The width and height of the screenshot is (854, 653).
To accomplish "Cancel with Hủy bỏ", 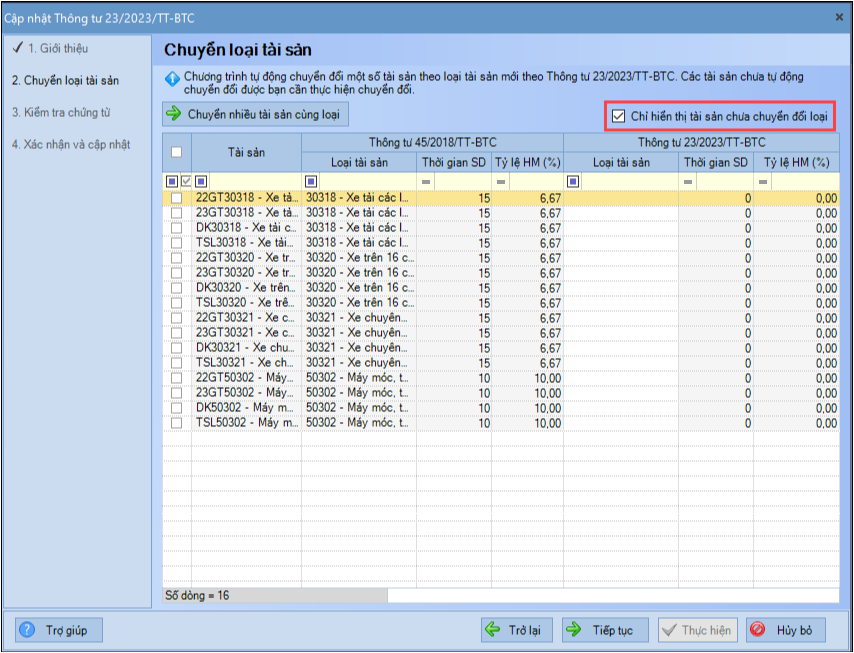I will click(786, 630).
